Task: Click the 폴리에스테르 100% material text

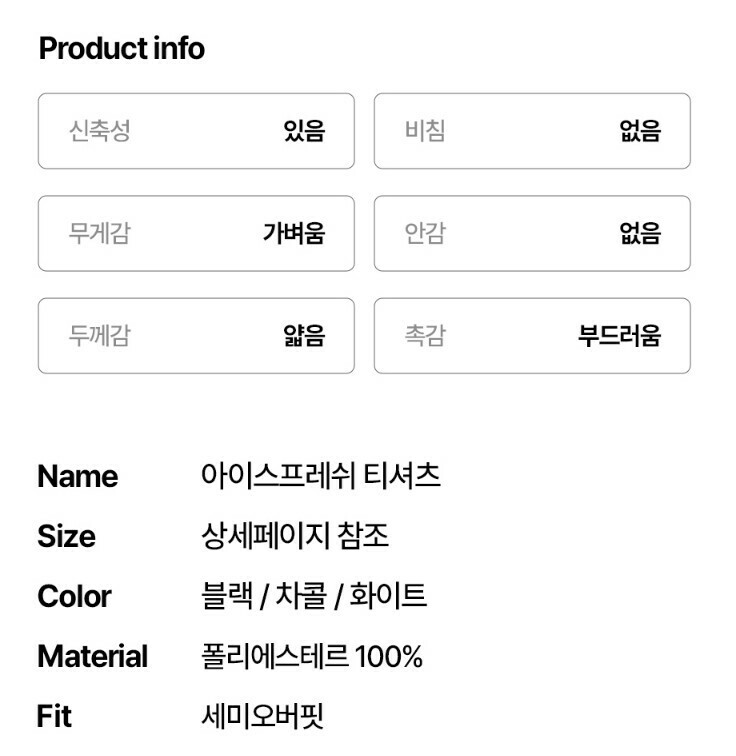Action: point(311,657)
